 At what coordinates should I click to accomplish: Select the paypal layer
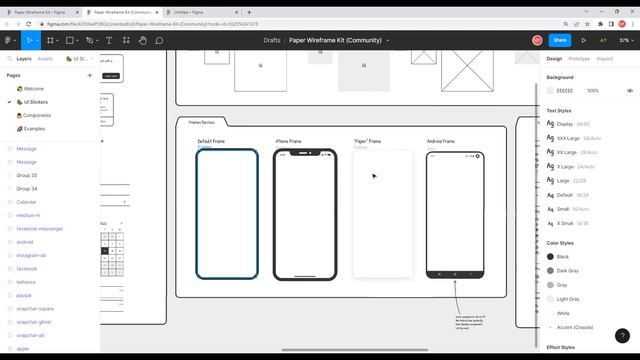tap(24, 296)
